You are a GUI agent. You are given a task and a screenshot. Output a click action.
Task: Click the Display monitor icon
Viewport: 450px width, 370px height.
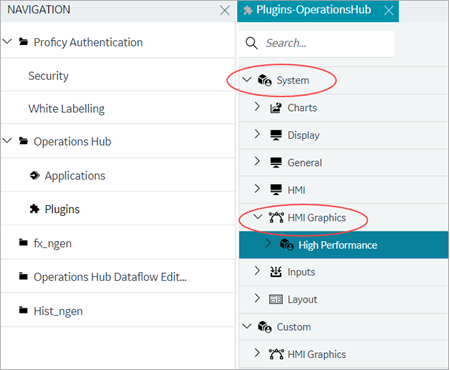(276, 135)
